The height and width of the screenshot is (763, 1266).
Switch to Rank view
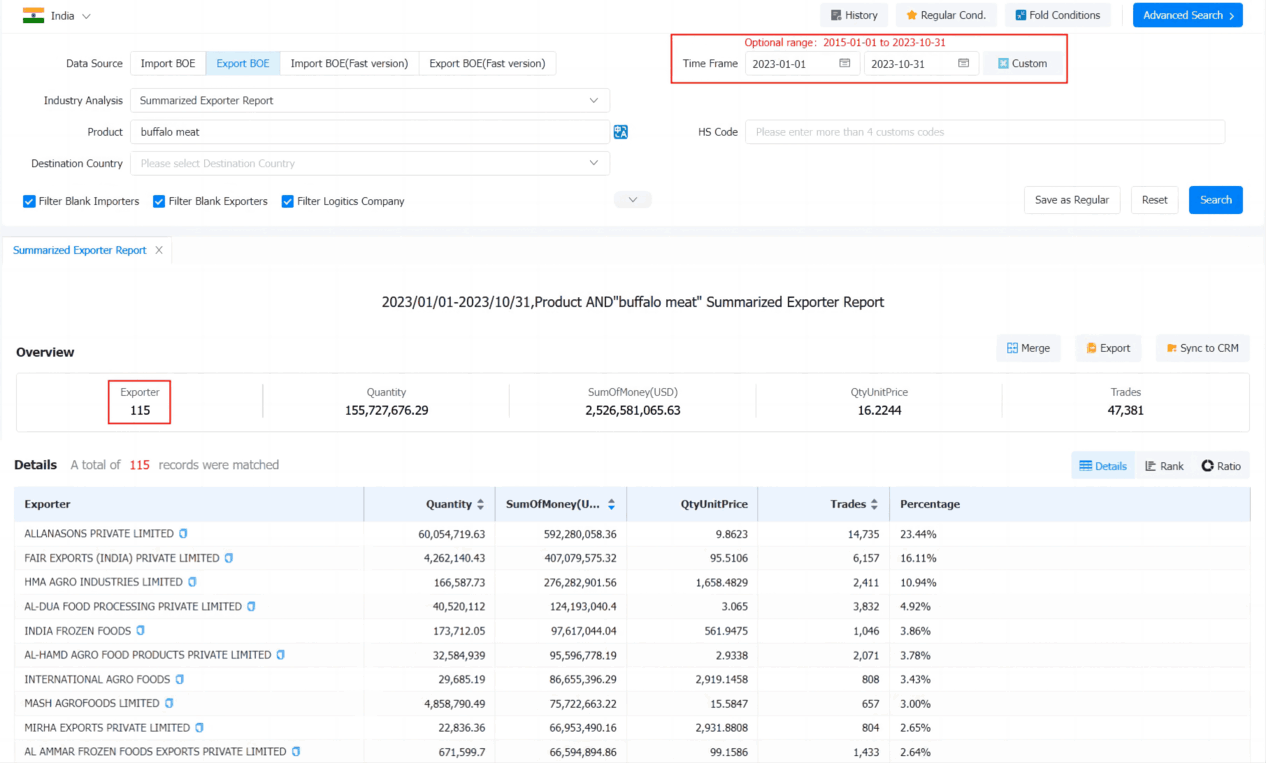pos(1164,466)
